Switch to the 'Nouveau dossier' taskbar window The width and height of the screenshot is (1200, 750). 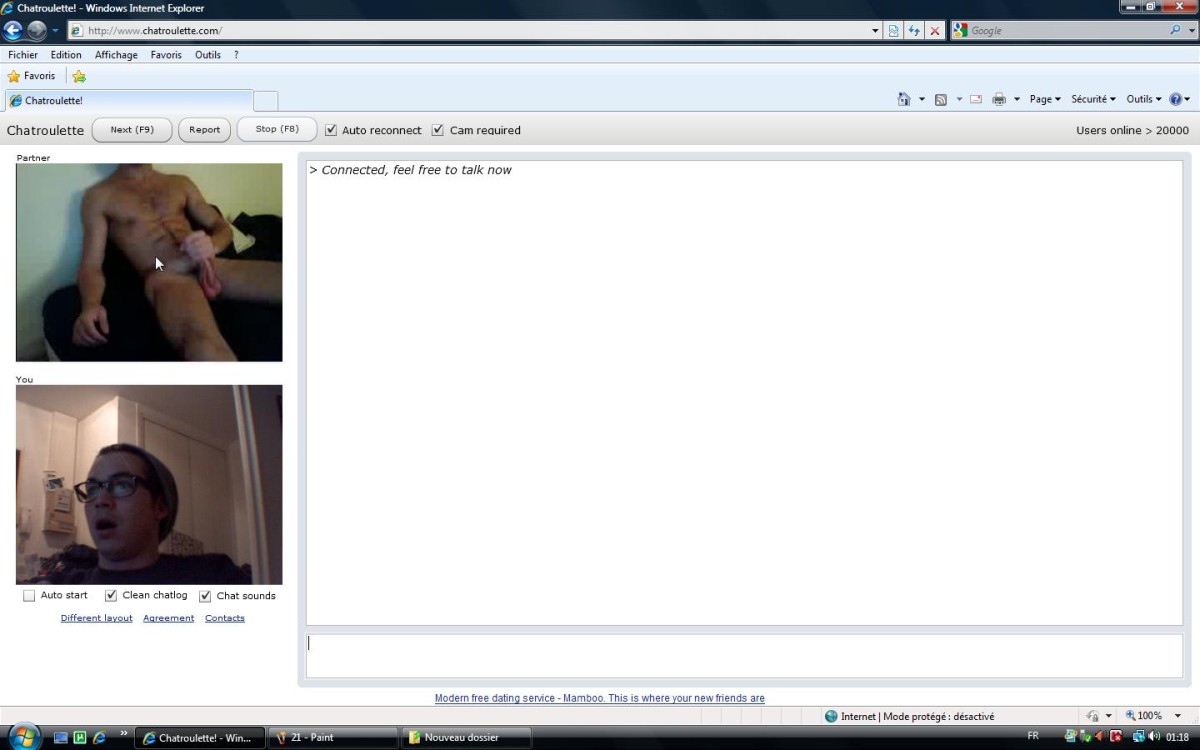466,738
